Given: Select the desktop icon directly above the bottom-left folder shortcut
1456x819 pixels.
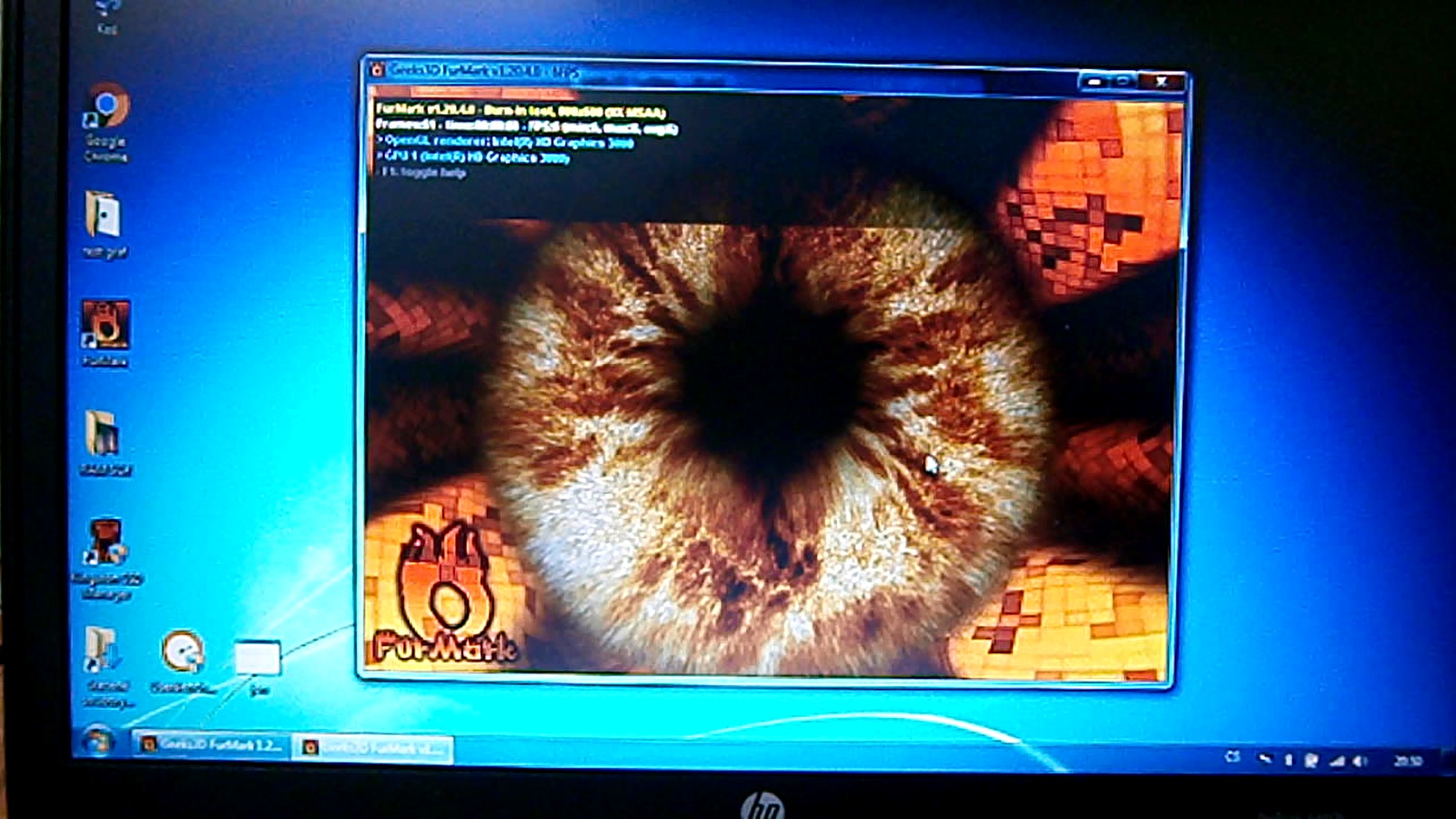Looking at the screenshot, I should 105,542.
